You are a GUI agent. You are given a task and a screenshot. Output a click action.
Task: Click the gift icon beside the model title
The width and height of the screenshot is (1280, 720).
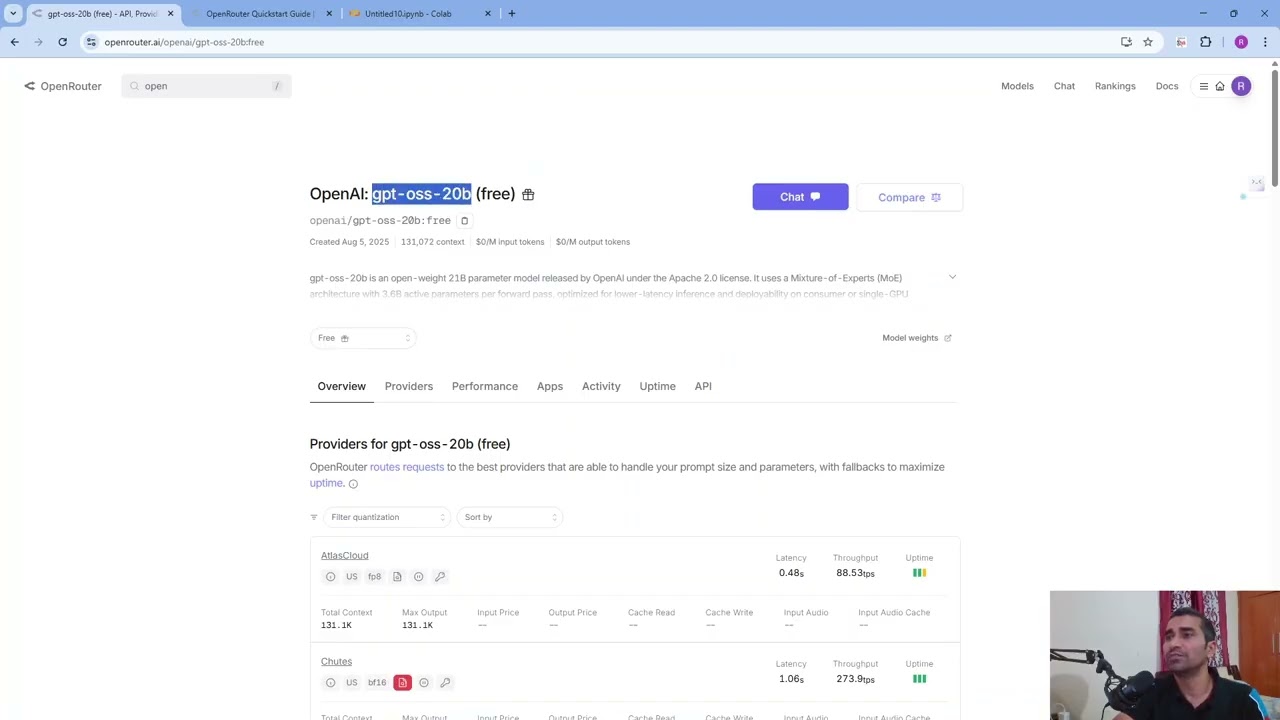(x=528, y=195)
